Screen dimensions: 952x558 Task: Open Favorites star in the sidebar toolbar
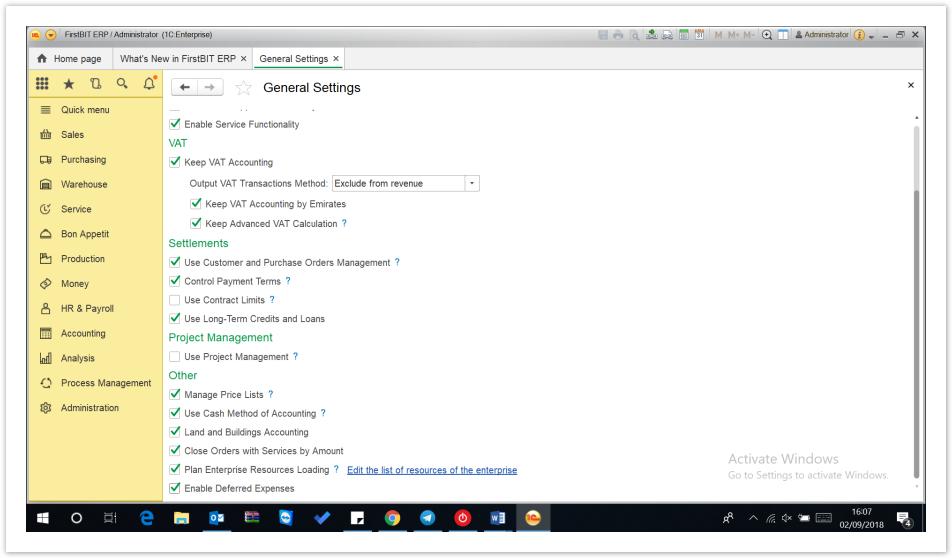69,85
